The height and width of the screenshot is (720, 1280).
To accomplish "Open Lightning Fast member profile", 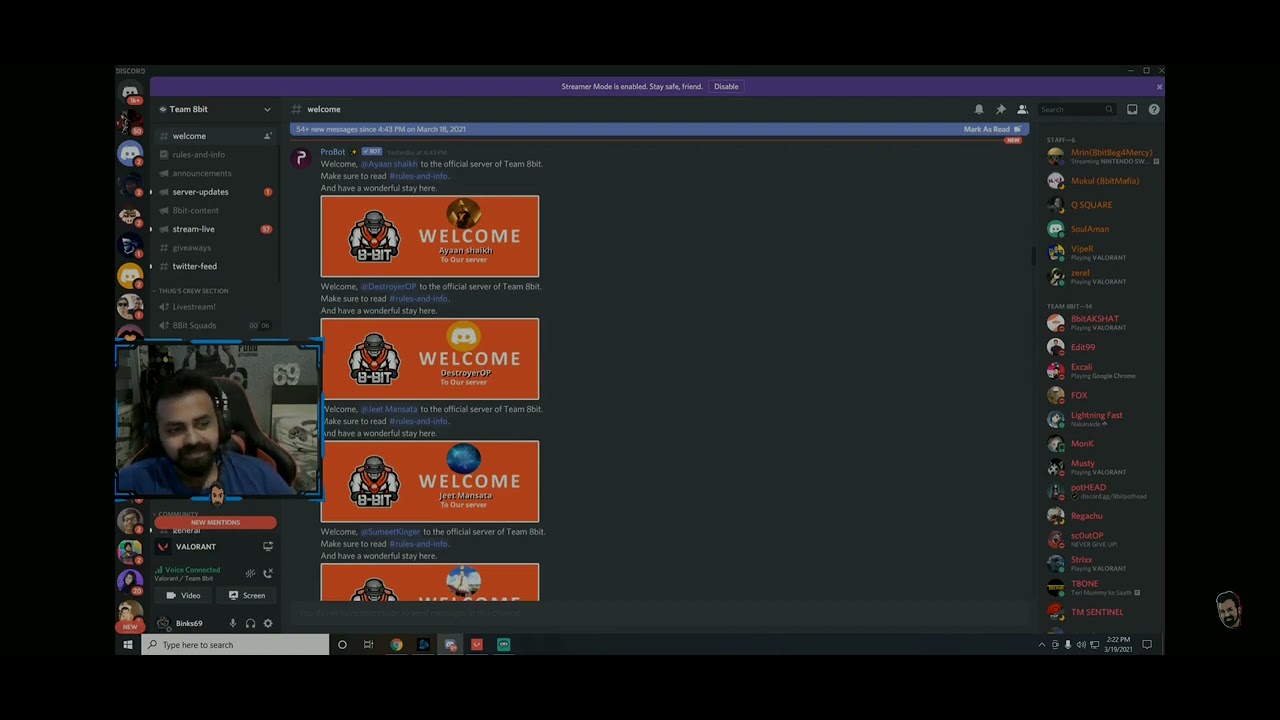I will click(x=1102, y=419).
